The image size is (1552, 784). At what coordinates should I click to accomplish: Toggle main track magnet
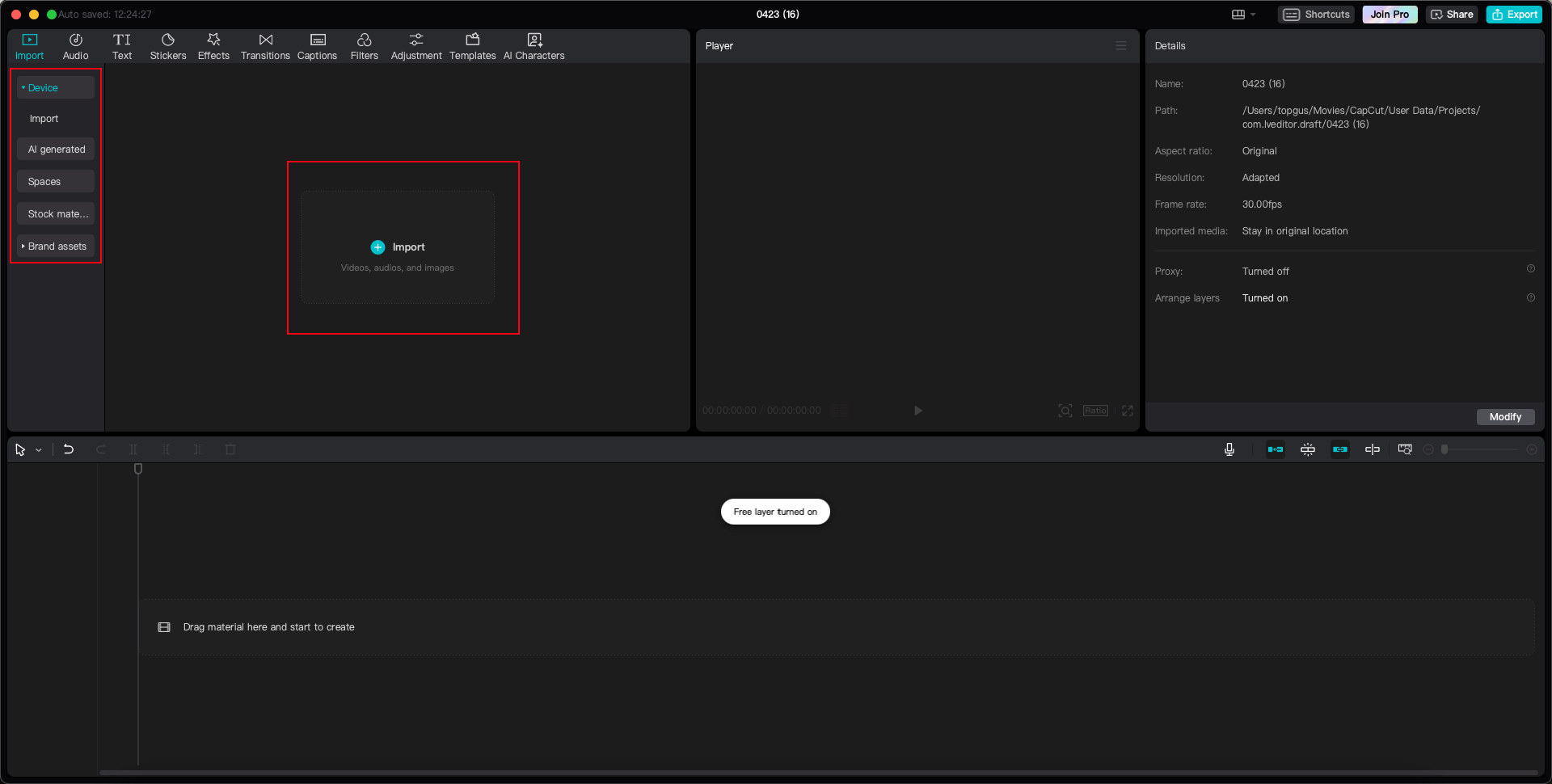click(1276, 449)
